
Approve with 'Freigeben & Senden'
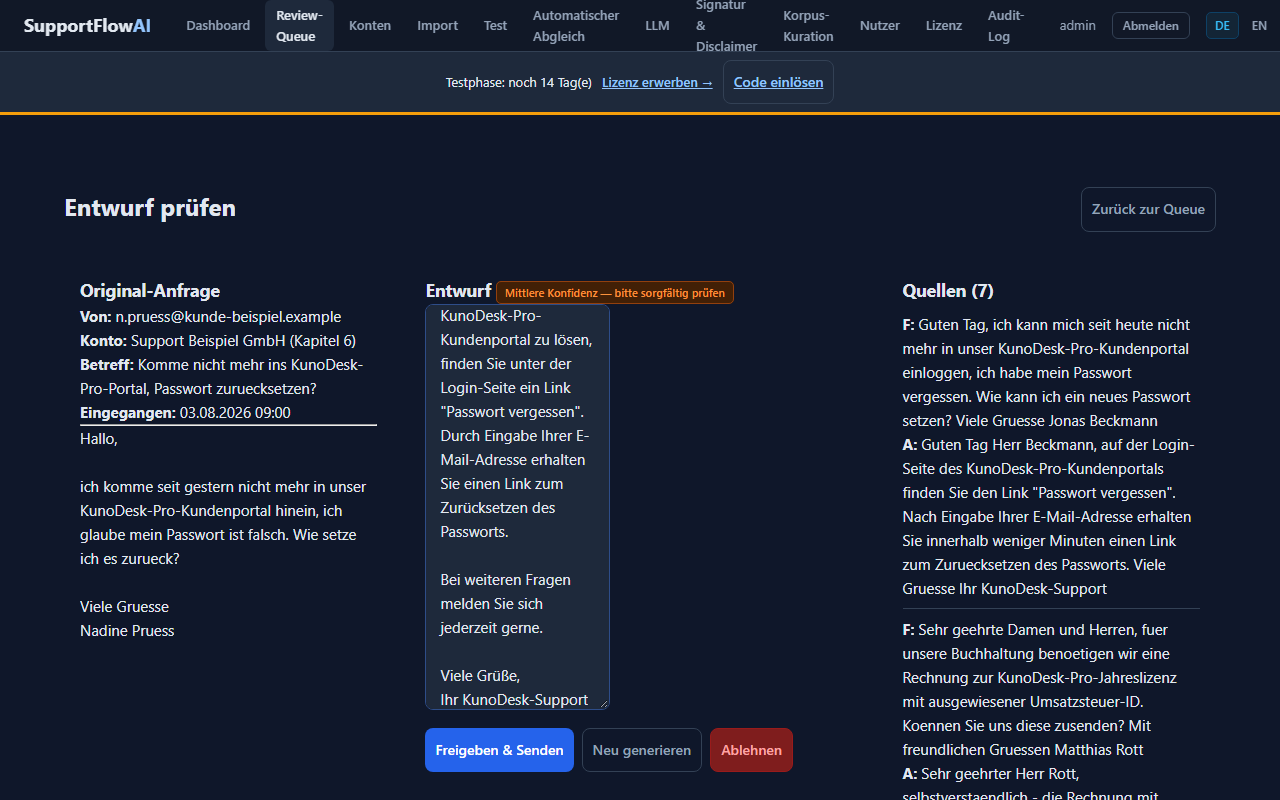[499, 750]
